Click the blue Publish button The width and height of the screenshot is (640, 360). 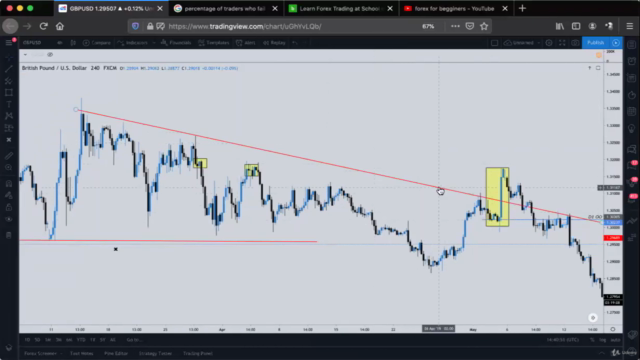(x=596, y=42)
